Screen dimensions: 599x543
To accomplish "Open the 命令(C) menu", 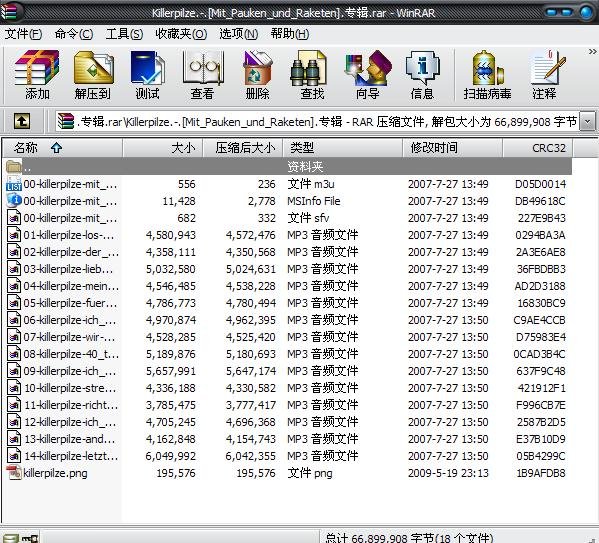I will coord(74,34).
